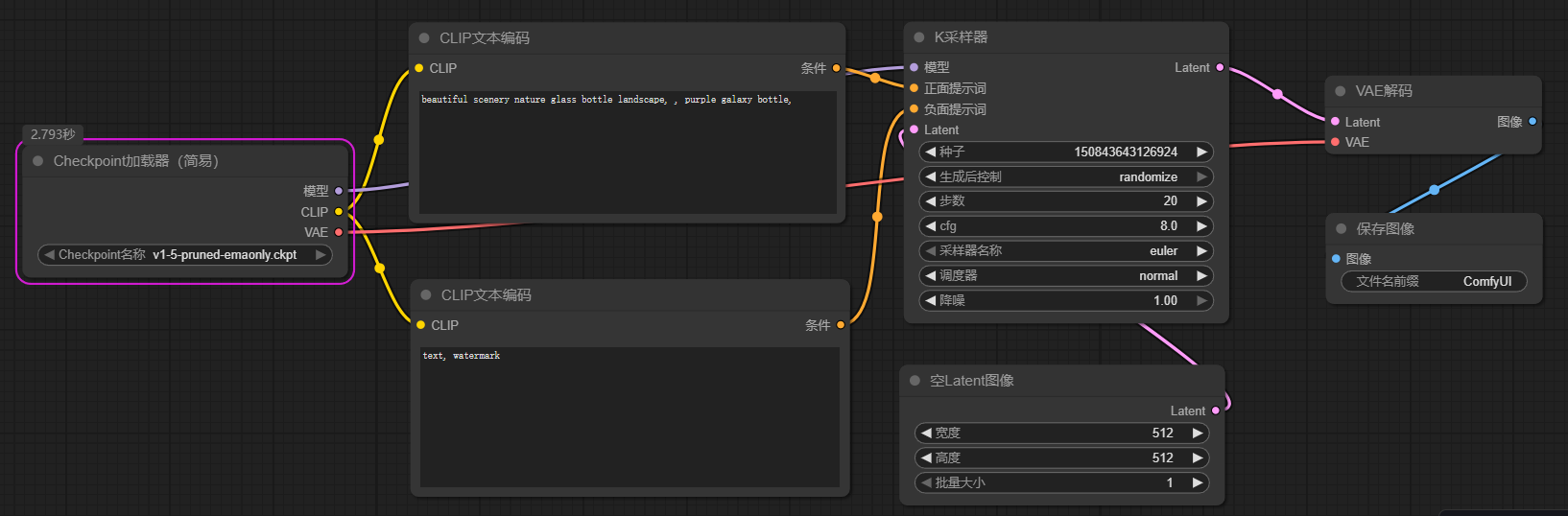Screen dimensions: 1568x516
Task: Open the 调度器 normal dropdown
Action: pos(1065,276)
